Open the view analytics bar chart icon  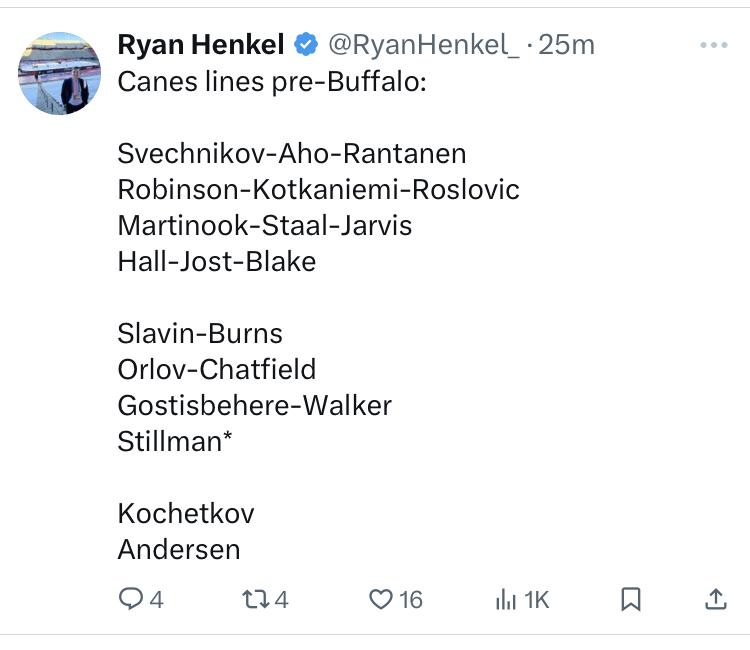click(506, 599)
